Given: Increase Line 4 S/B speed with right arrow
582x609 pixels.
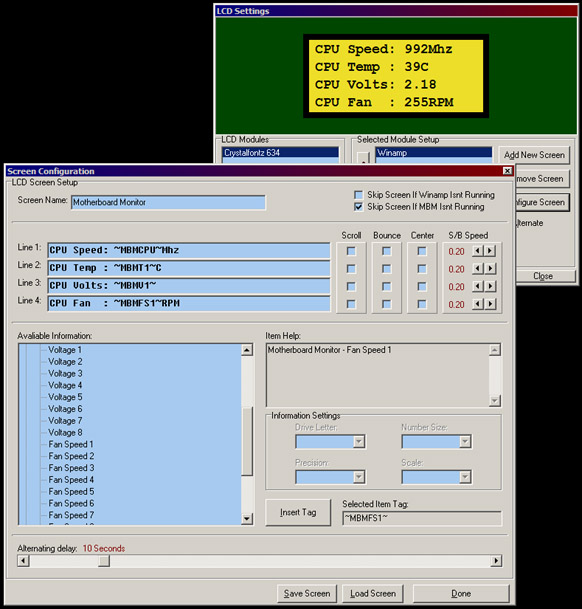Looking at the screenshot, I should [x=490, y=304].
